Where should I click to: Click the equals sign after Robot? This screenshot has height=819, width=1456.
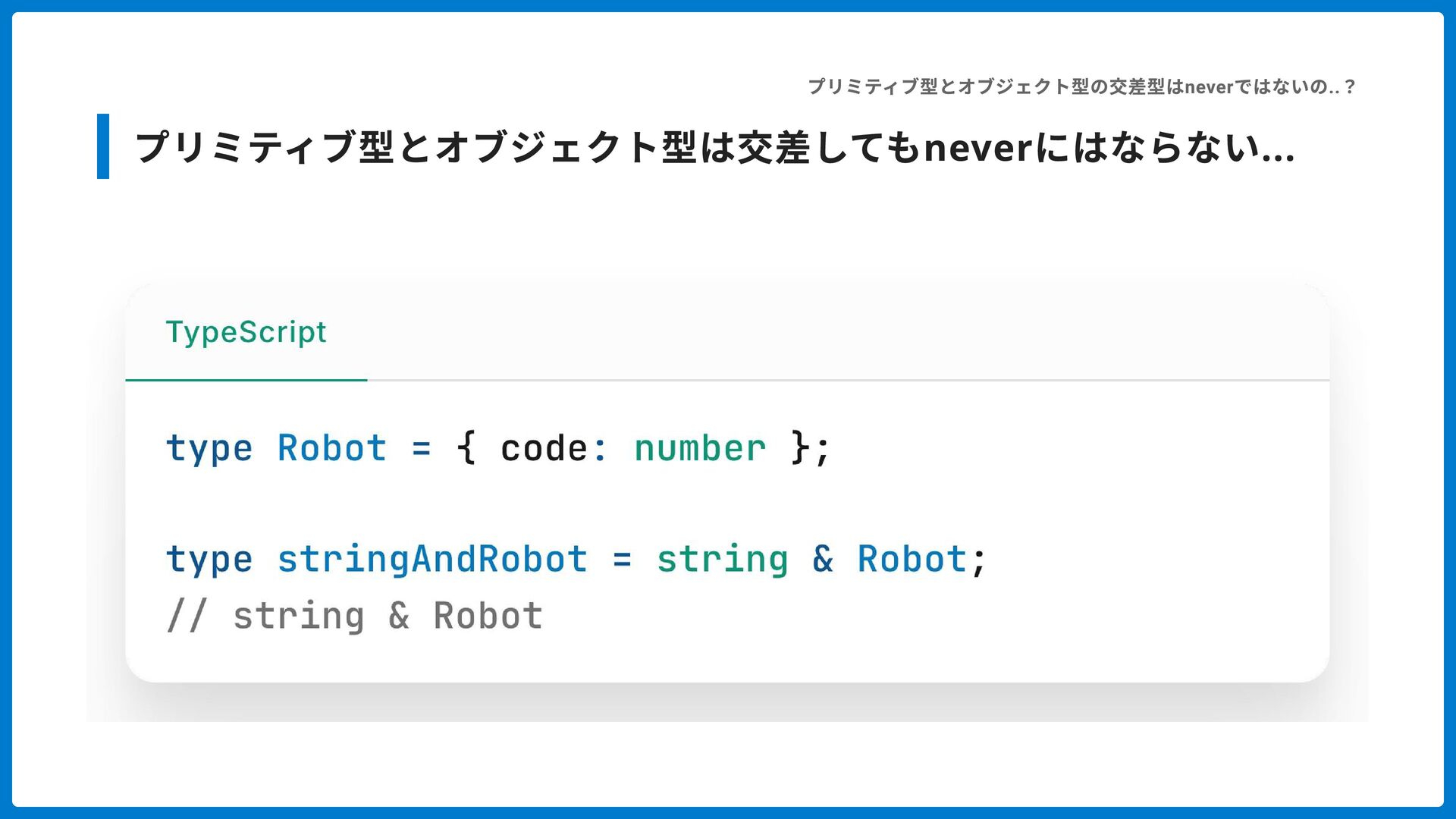(422, 448)
